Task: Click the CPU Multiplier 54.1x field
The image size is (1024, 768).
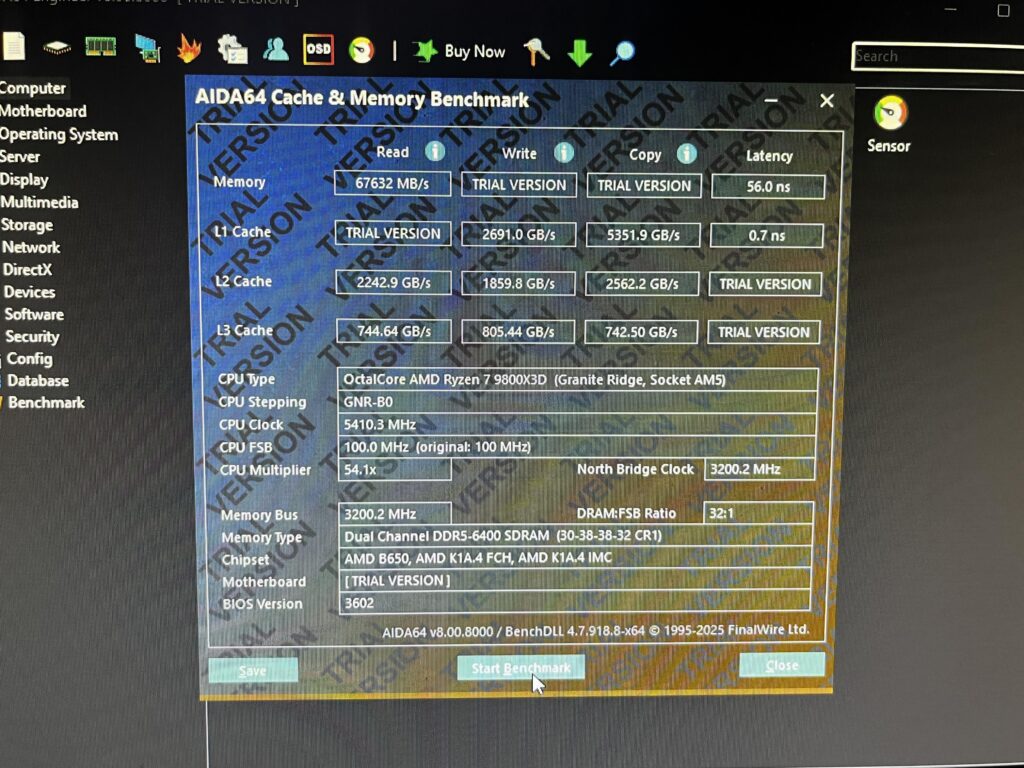Action: click(x=394, y=470)
